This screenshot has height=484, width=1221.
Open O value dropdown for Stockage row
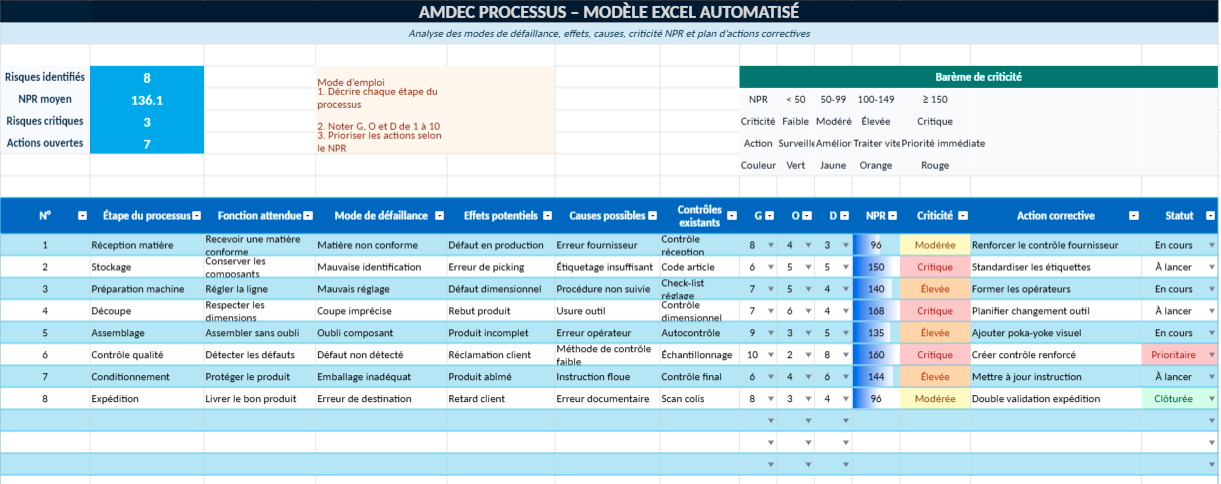[808, 267]
